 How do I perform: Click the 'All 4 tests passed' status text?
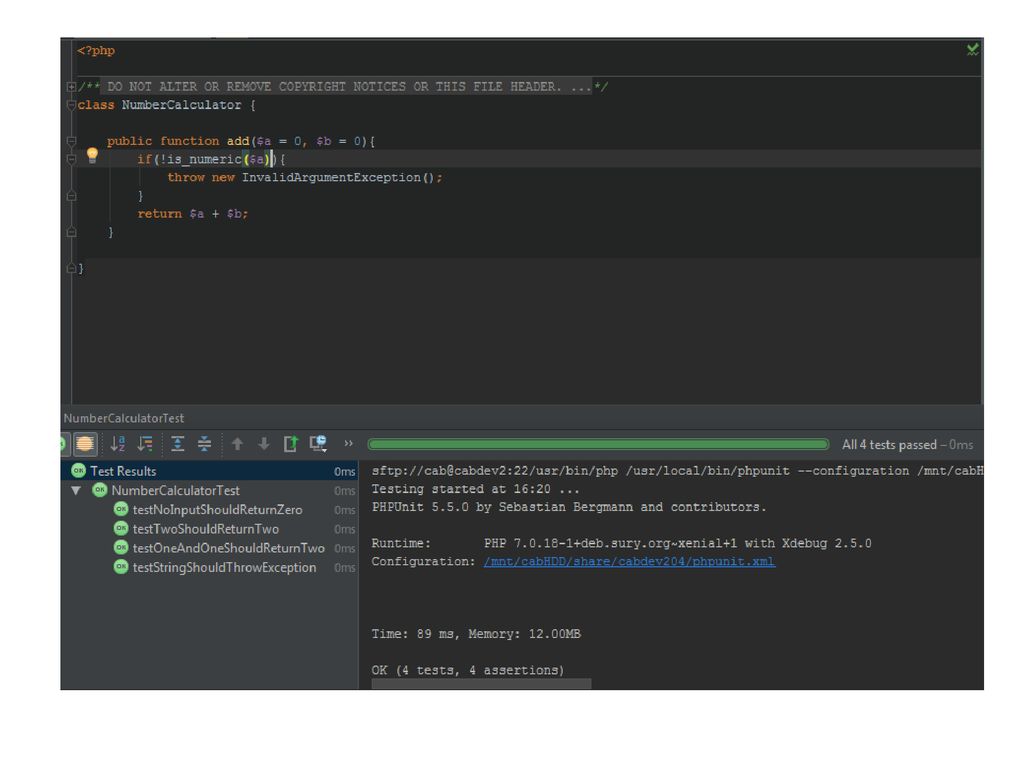[x=889, y=445]
